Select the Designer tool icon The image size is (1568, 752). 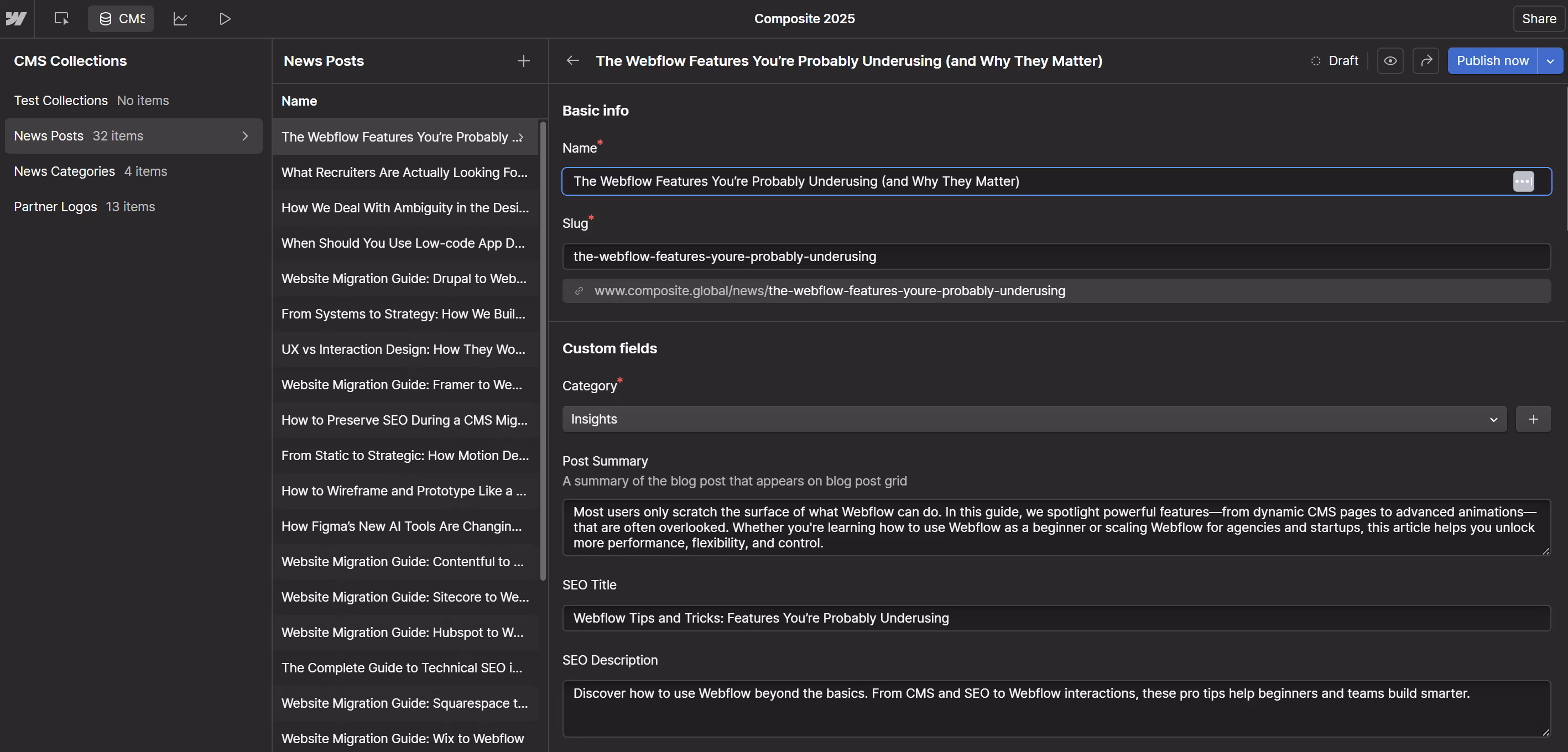coord(61,18)
